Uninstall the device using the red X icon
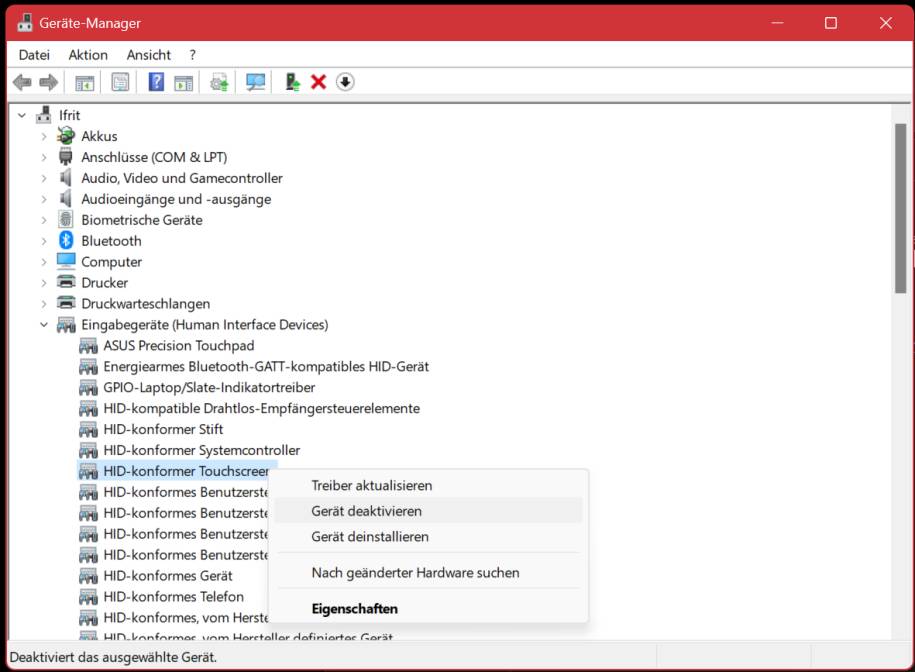915x672 pixels. 317,82
